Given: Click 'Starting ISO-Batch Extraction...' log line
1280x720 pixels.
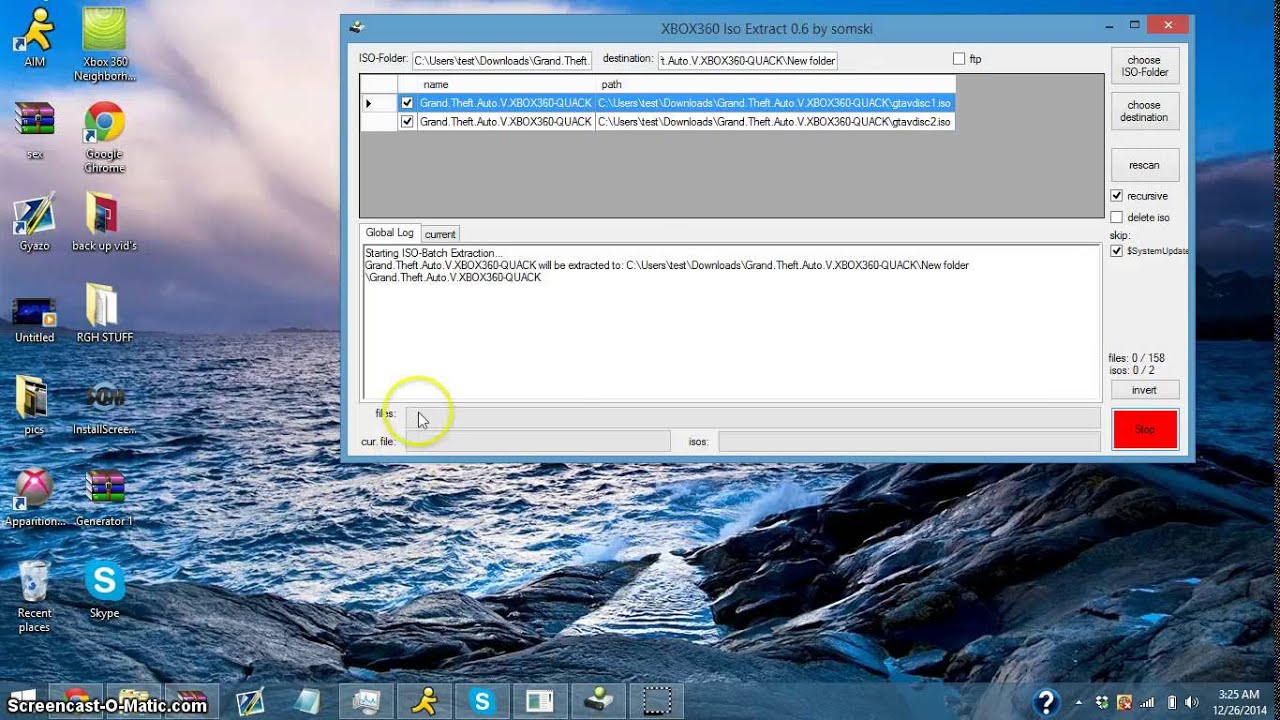Looking at the screenshot, I should coord(434,254).
